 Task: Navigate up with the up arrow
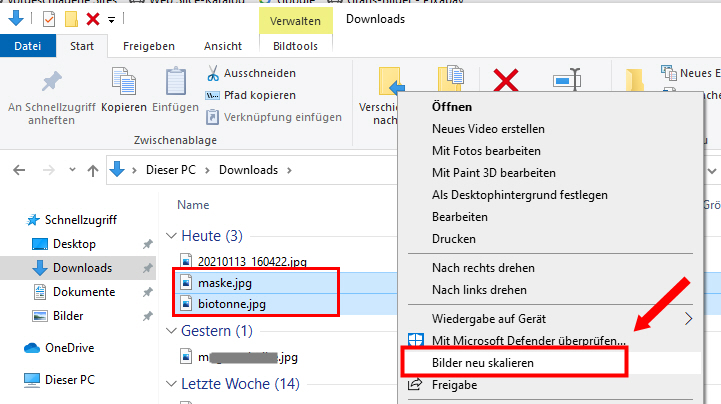pos(92,170)
